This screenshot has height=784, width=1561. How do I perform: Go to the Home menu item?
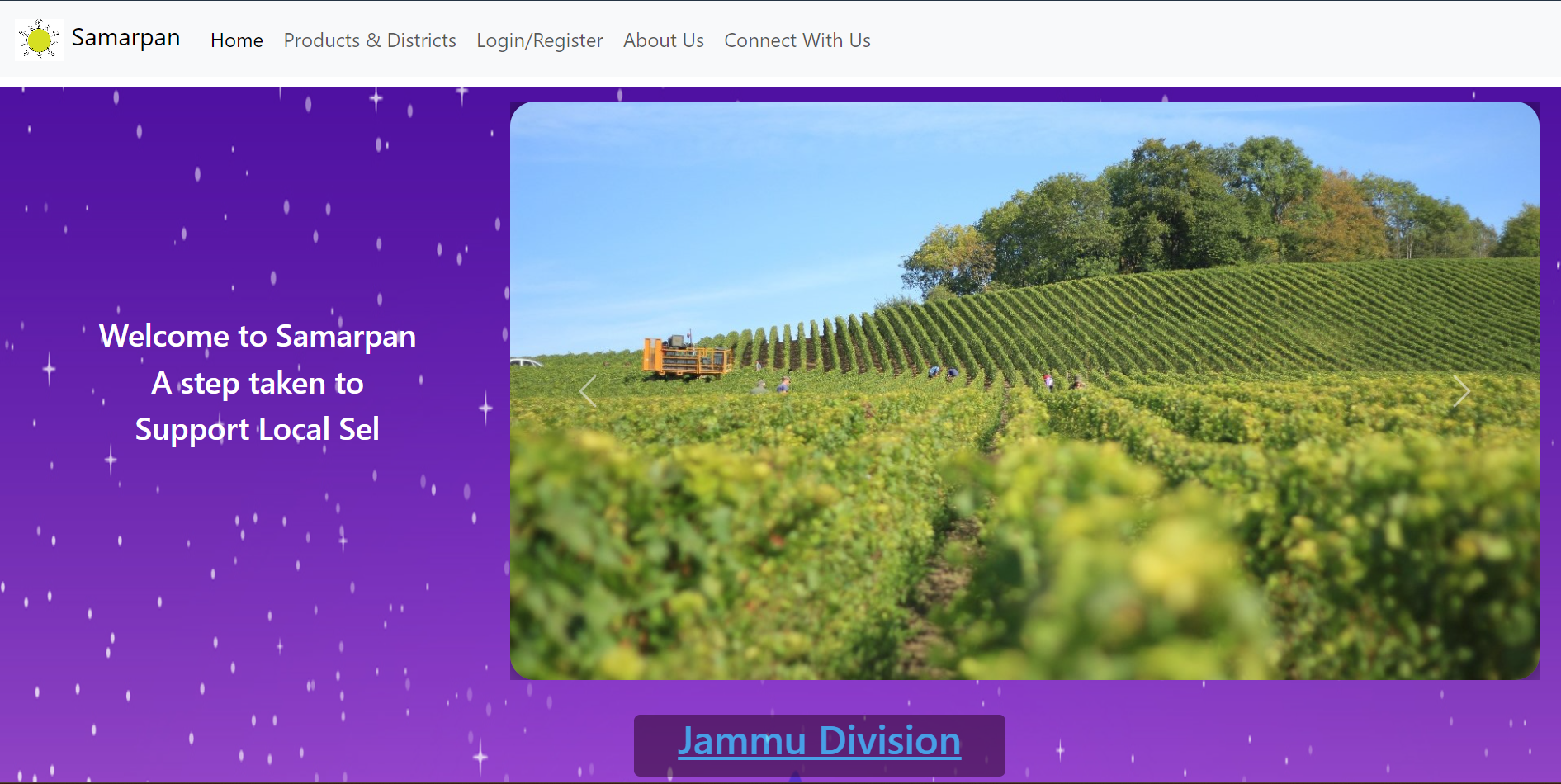click(x=237, y=40)
